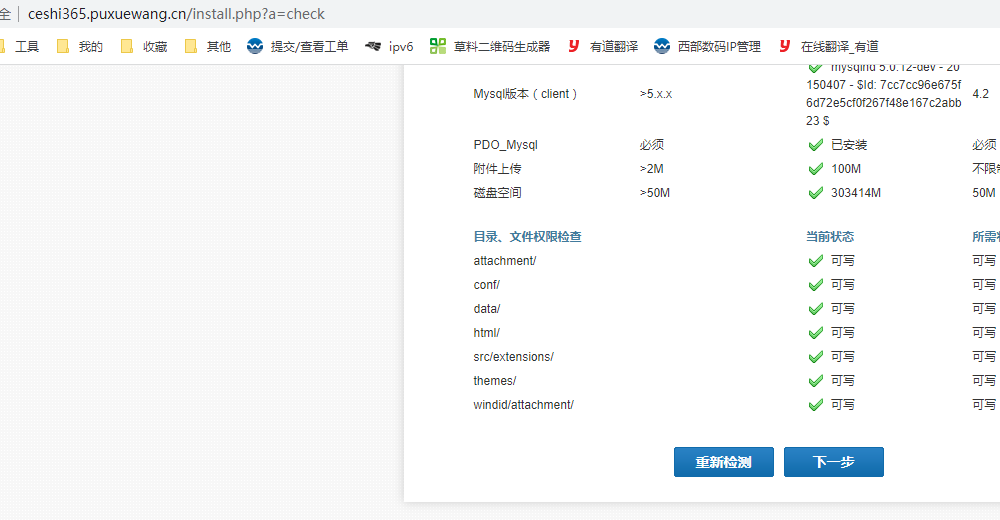Select the html/ directory name

click(x=487, y=332)
